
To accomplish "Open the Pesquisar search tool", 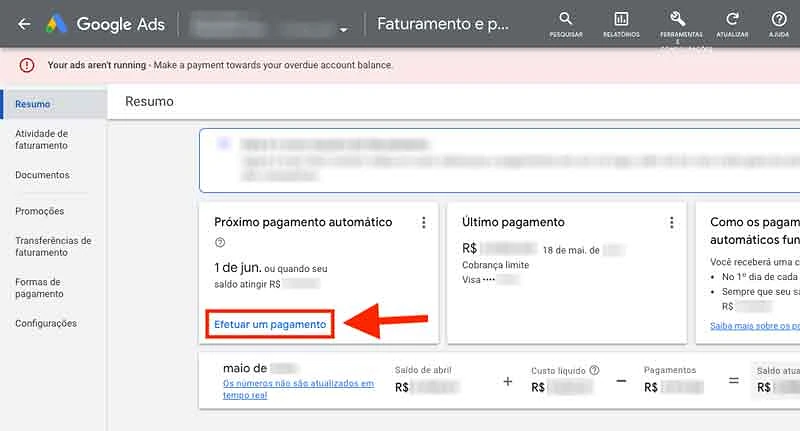I will [565, 24].
